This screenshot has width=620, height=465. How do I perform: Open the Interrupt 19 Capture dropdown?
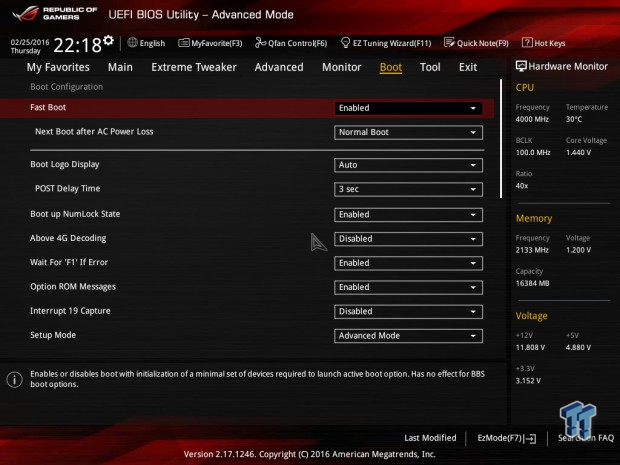408,312
